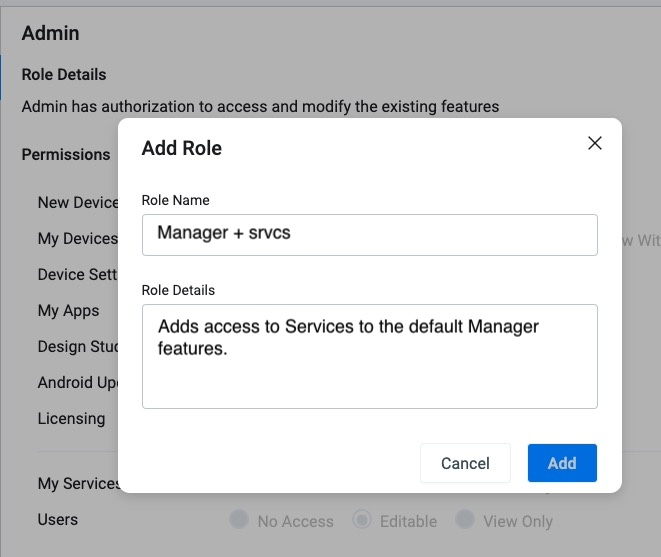This screenshot has height=557, width=661.
Task: Select the My Apps permission row
Action: click(x=68, y=310)
